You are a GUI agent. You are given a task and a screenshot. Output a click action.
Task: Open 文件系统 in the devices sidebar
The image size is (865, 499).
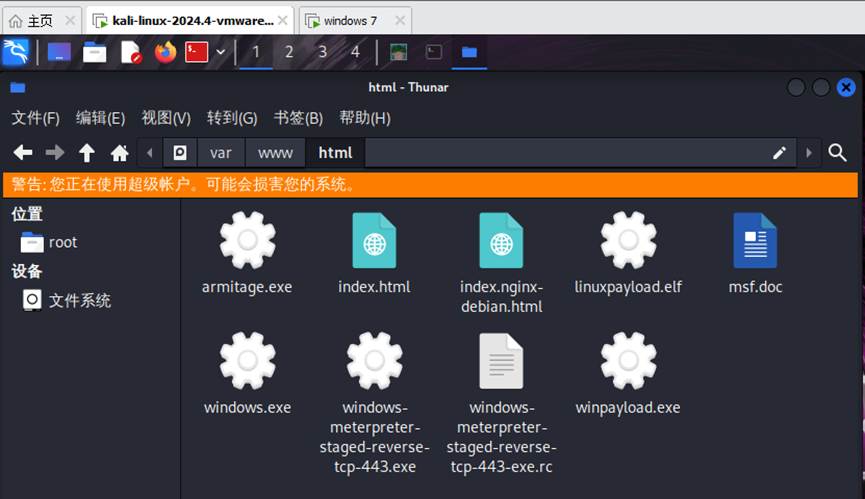(66, 301)
